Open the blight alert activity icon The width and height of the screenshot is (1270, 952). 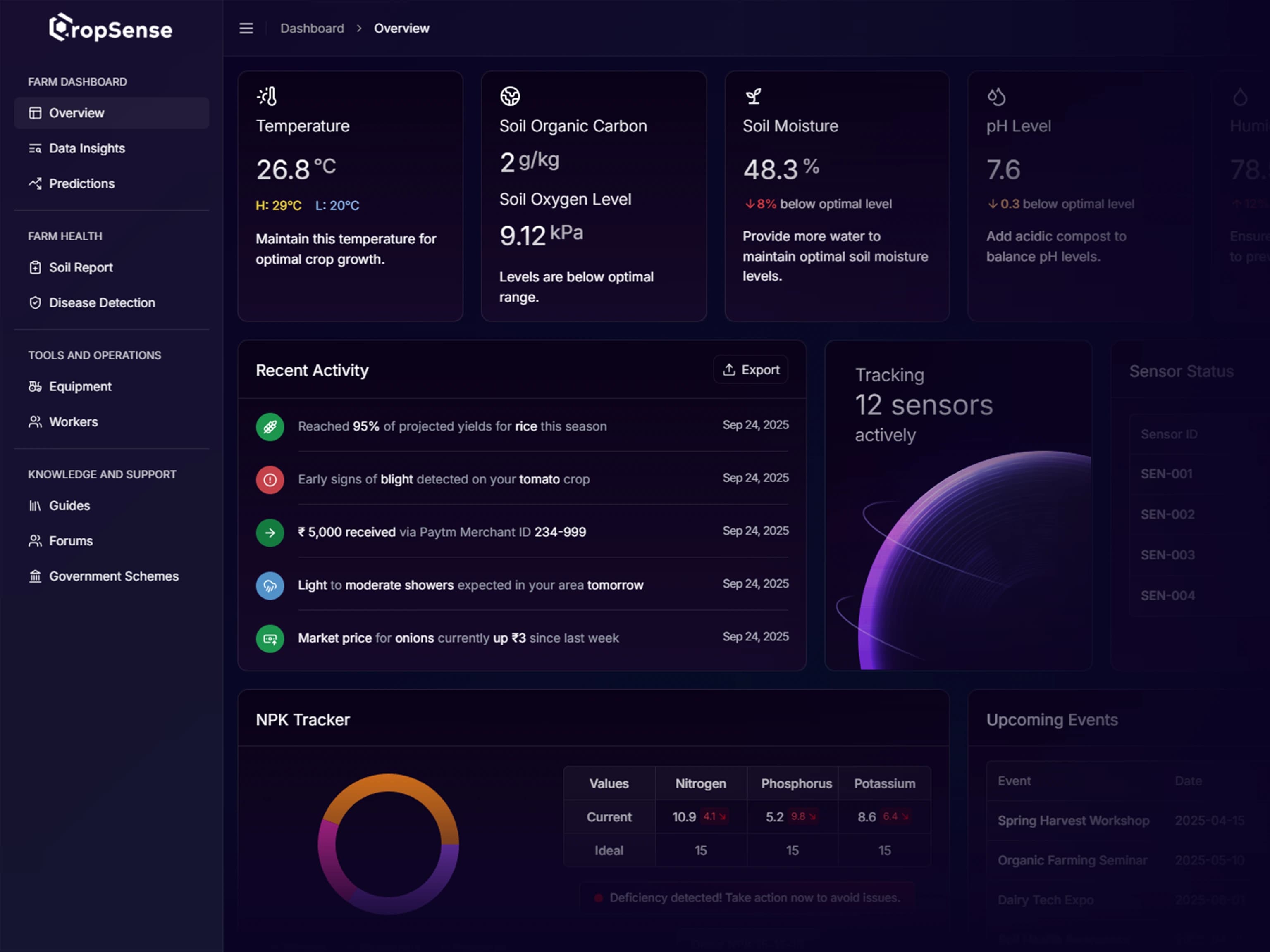270,480
